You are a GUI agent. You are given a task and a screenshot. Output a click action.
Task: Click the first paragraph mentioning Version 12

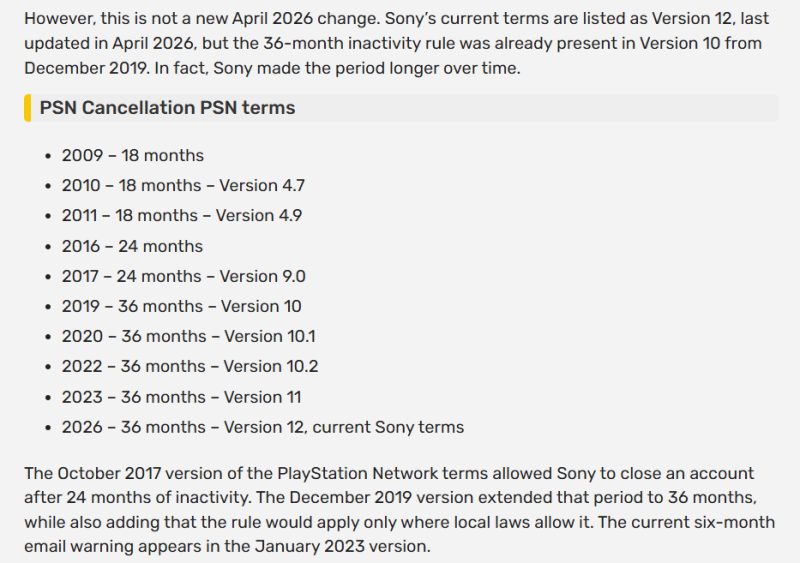[396, 43]
